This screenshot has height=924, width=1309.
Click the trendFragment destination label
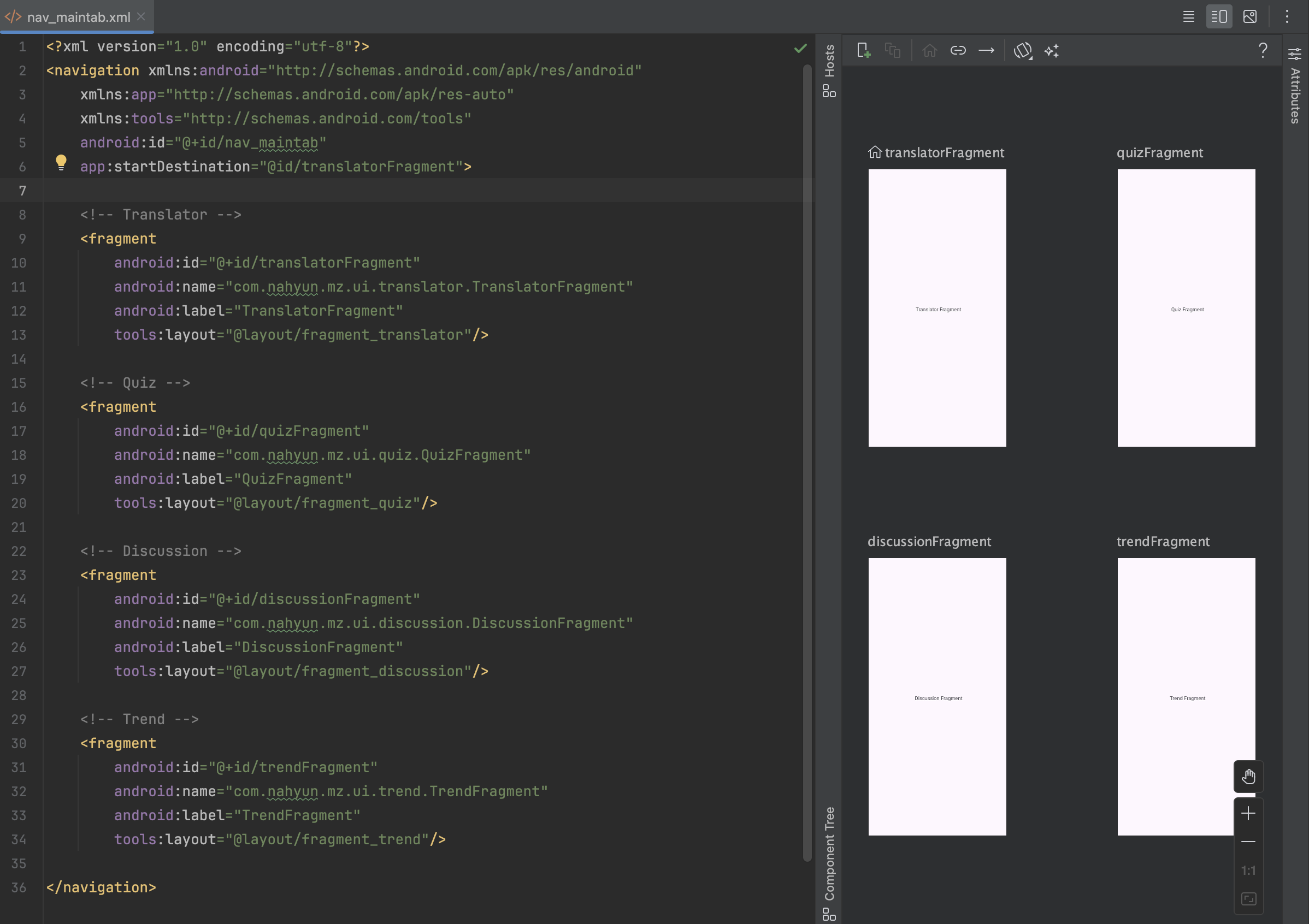[1163, 542]
